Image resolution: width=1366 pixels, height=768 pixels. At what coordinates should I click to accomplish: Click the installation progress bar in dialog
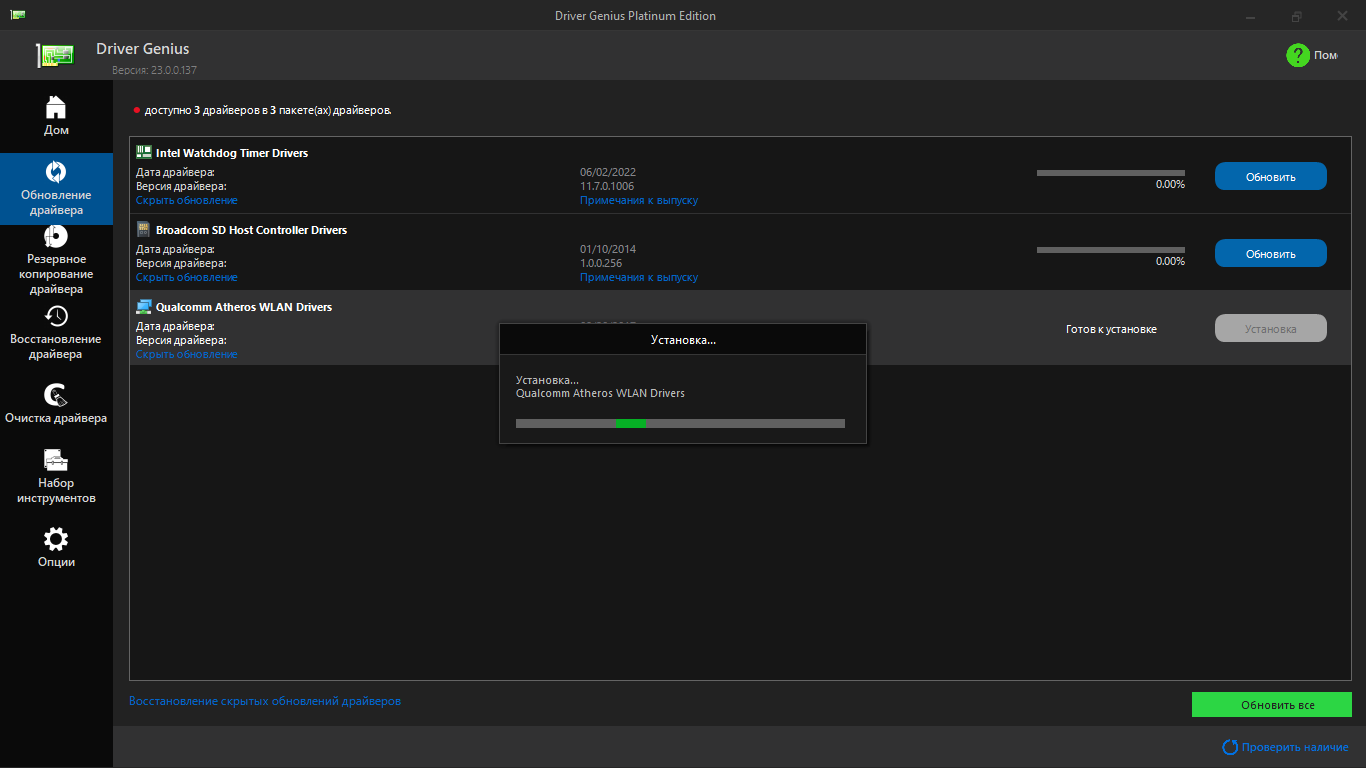[x=680, y=423]
